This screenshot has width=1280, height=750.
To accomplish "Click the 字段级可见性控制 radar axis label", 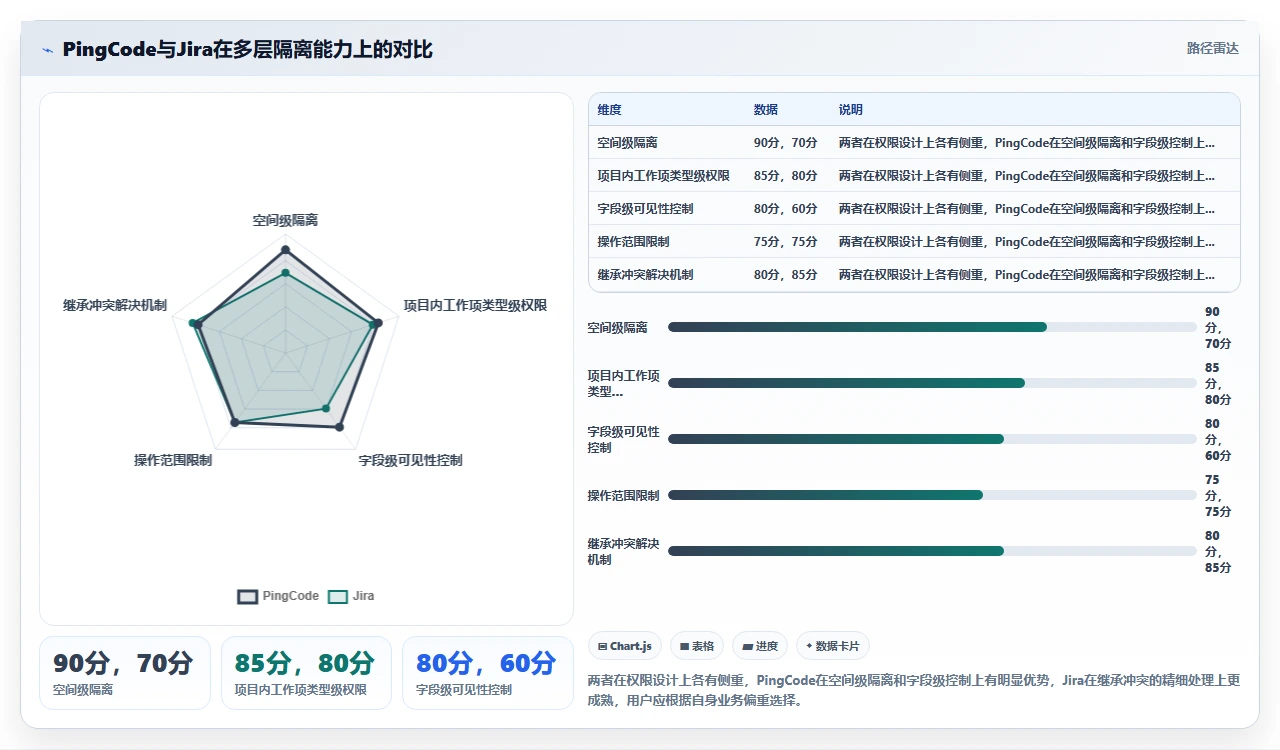I will 410,460.
